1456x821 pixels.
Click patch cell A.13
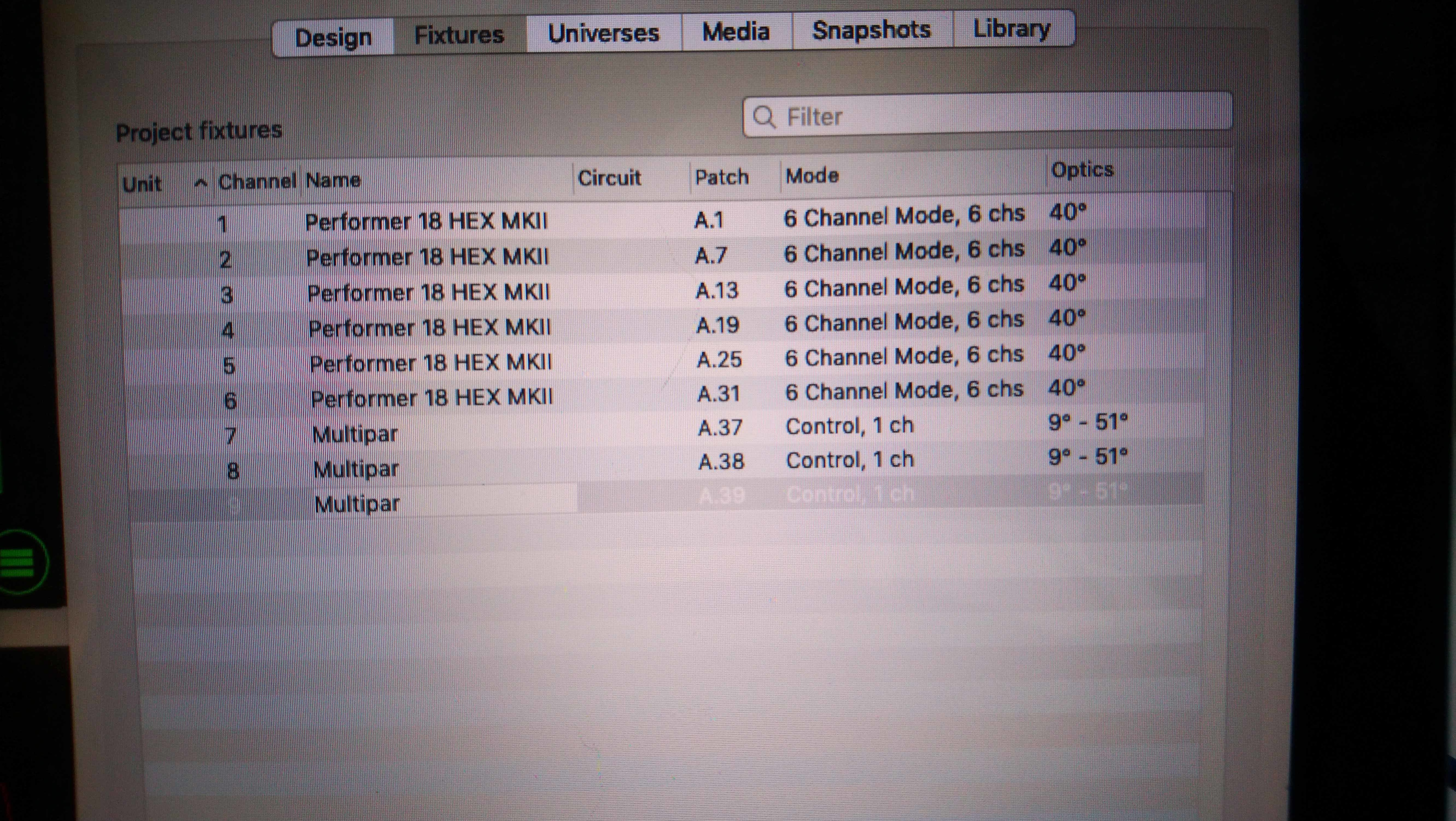click(x=717, y=290)
